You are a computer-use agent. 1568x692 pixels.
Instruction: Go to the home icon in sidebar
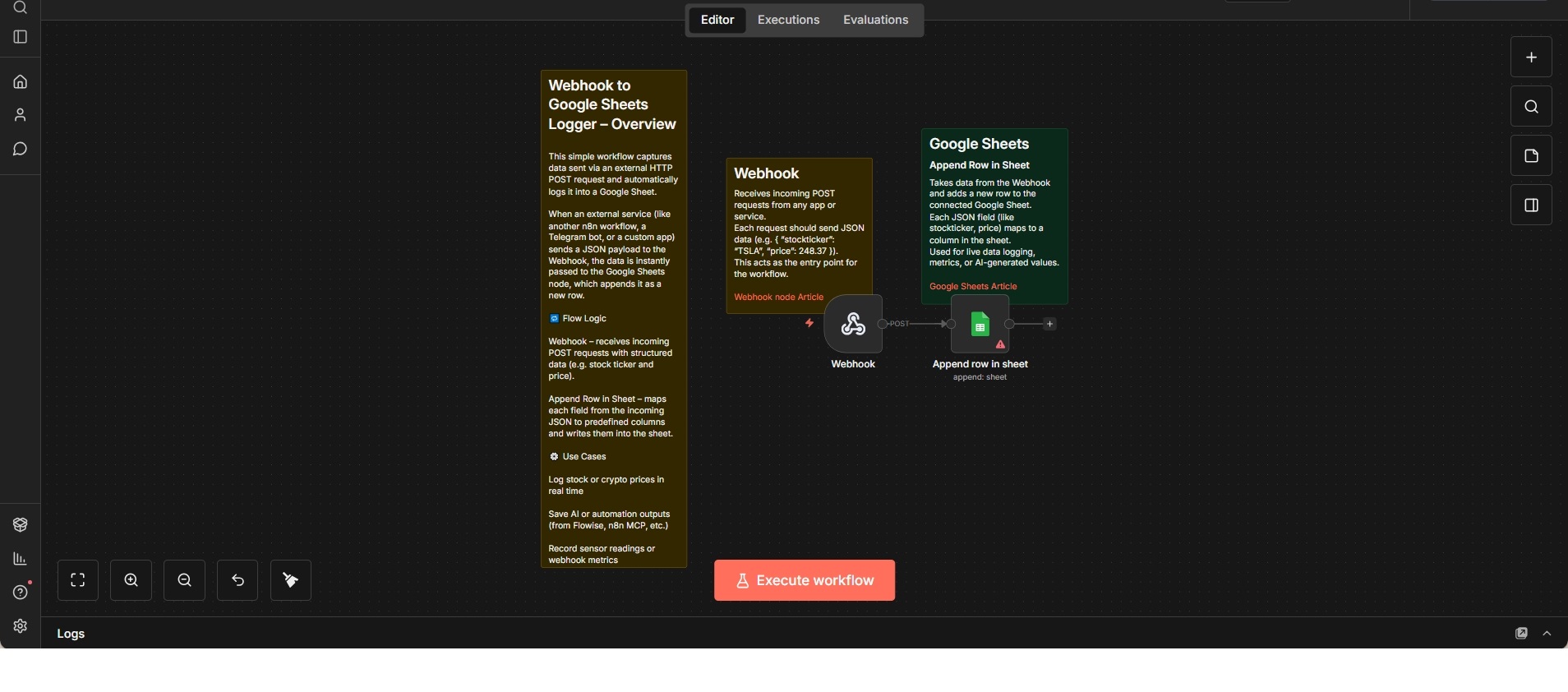[21, 81]
